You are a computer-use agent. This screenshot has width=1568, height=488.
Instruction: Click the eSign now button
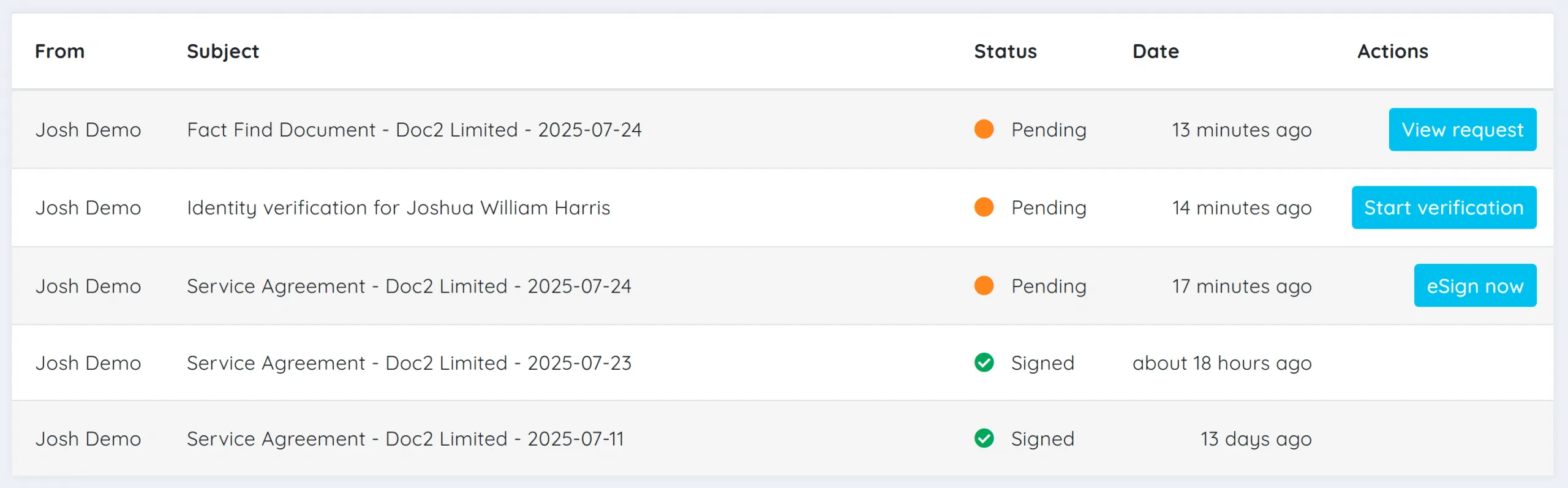tap(1474, 285)
